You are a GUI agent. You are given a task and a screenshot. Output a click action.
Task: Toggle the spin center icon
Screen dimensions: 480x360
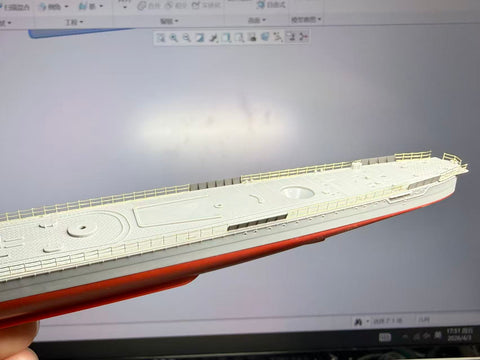pyautogui.click(x=304, y=37)
